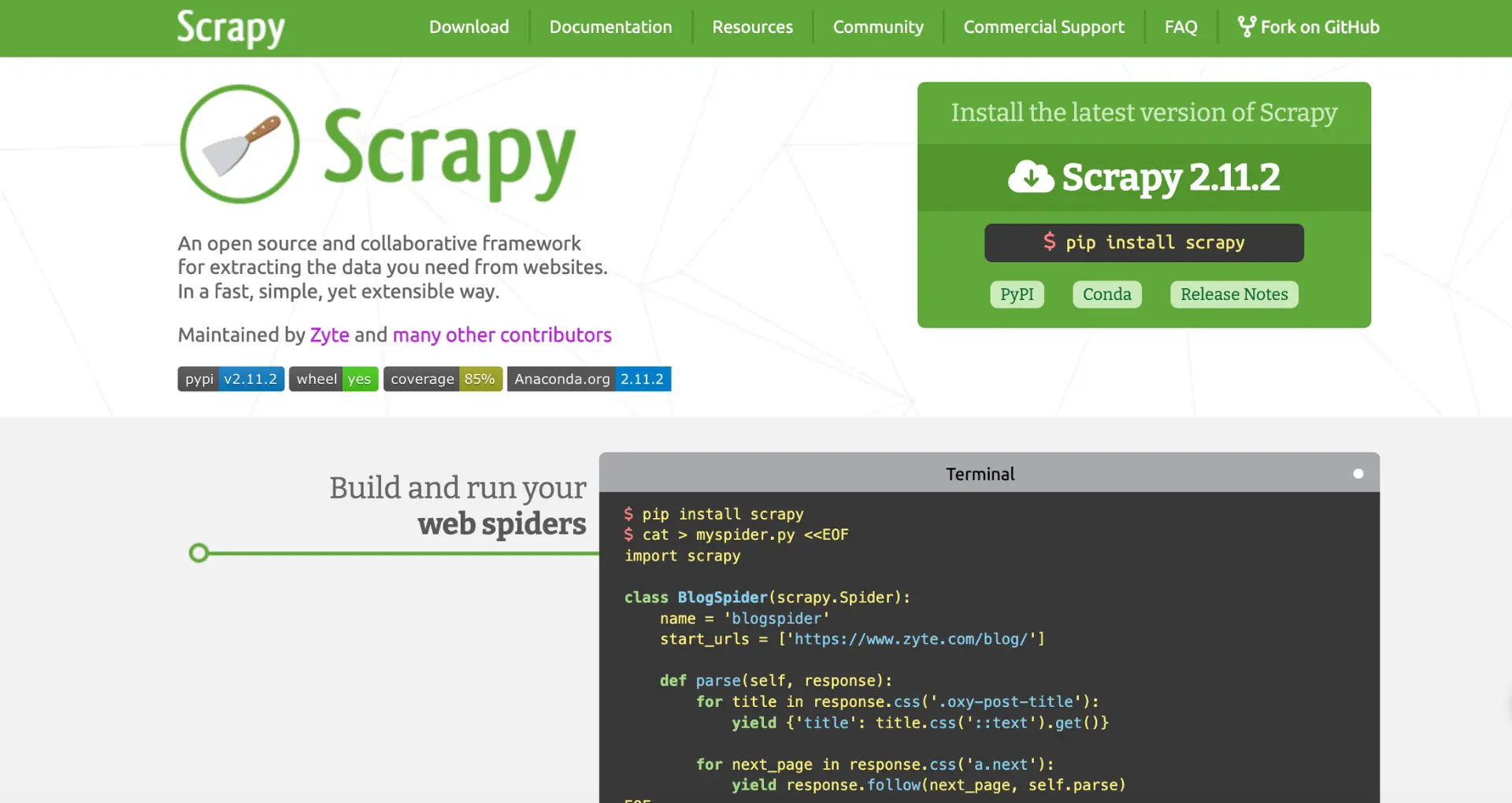
Task: Open the Release Notes button
Action: click(x=1234, y=294)
